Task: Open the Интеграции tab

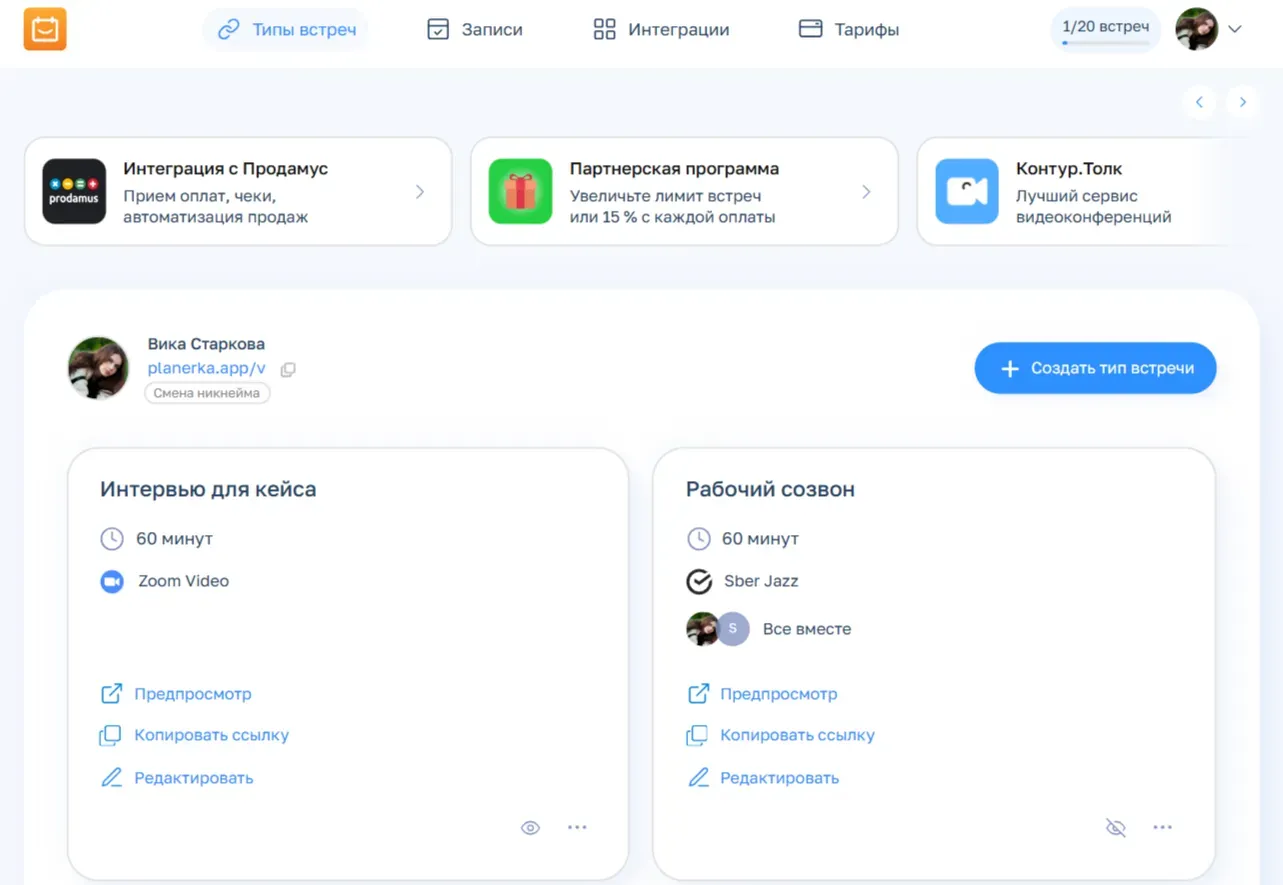Action: (x=661, y=29)
